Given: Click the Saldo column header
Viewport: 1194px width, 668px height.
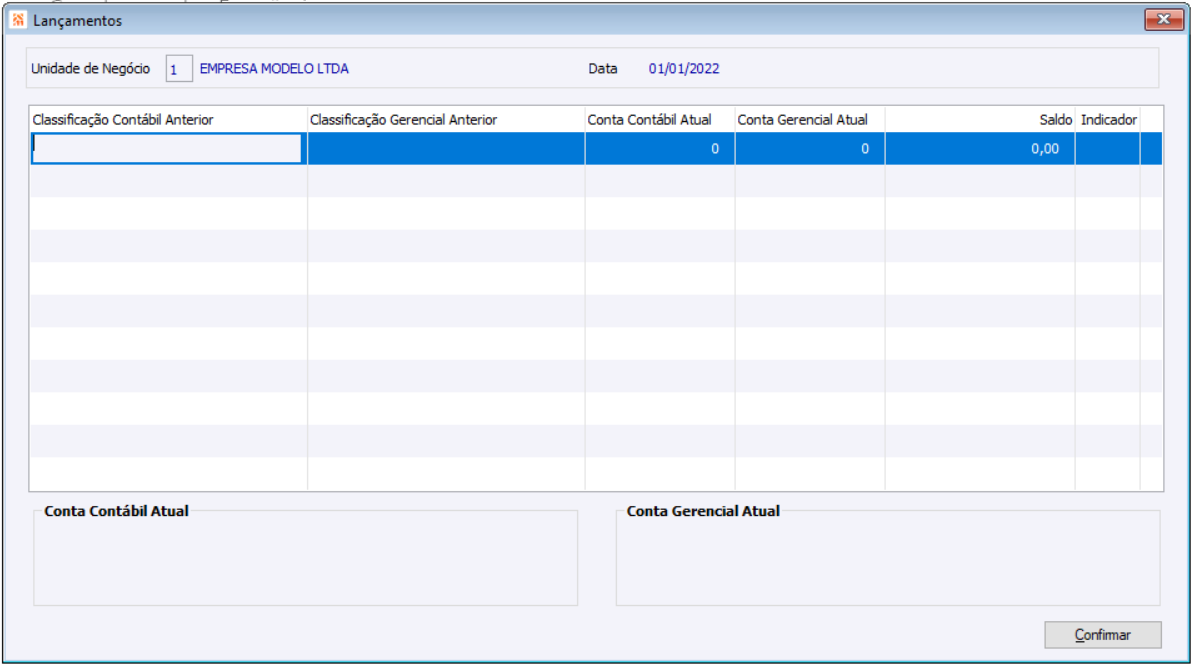Looking at the screenshot, I should [x=980, y=120].
